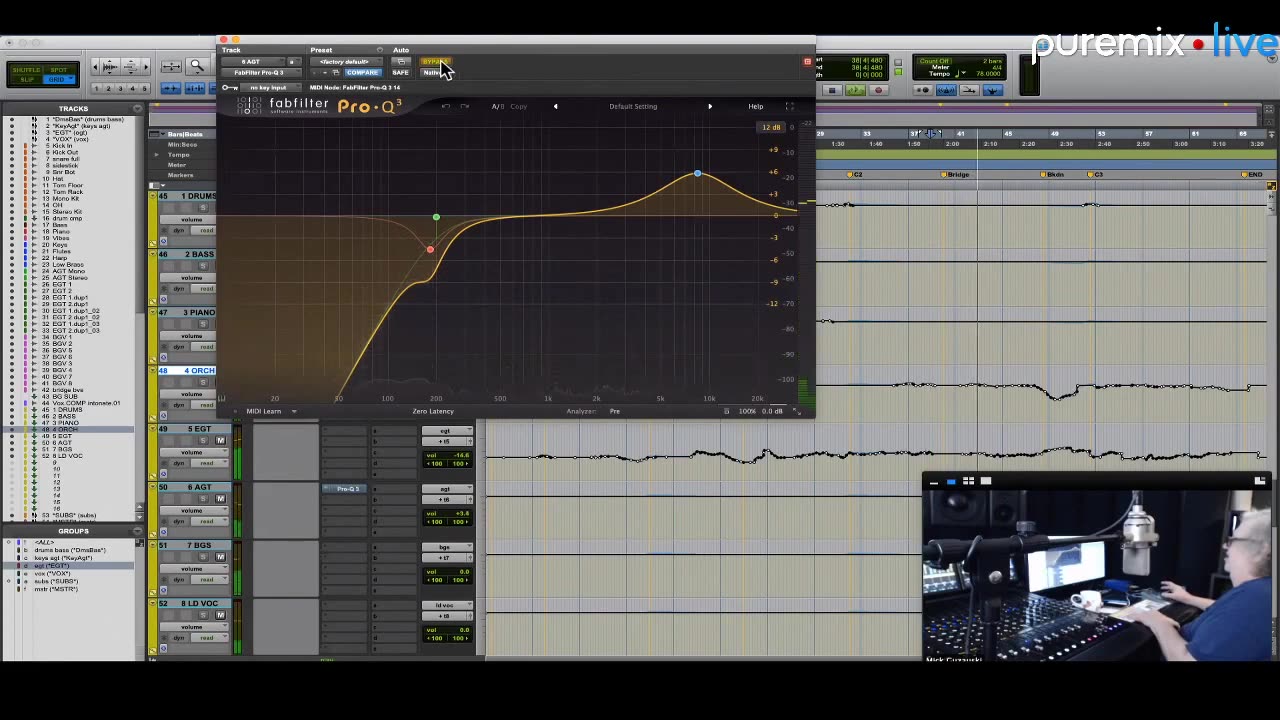
Task: Select the Meter ruler
Action: tap(177, 165)
